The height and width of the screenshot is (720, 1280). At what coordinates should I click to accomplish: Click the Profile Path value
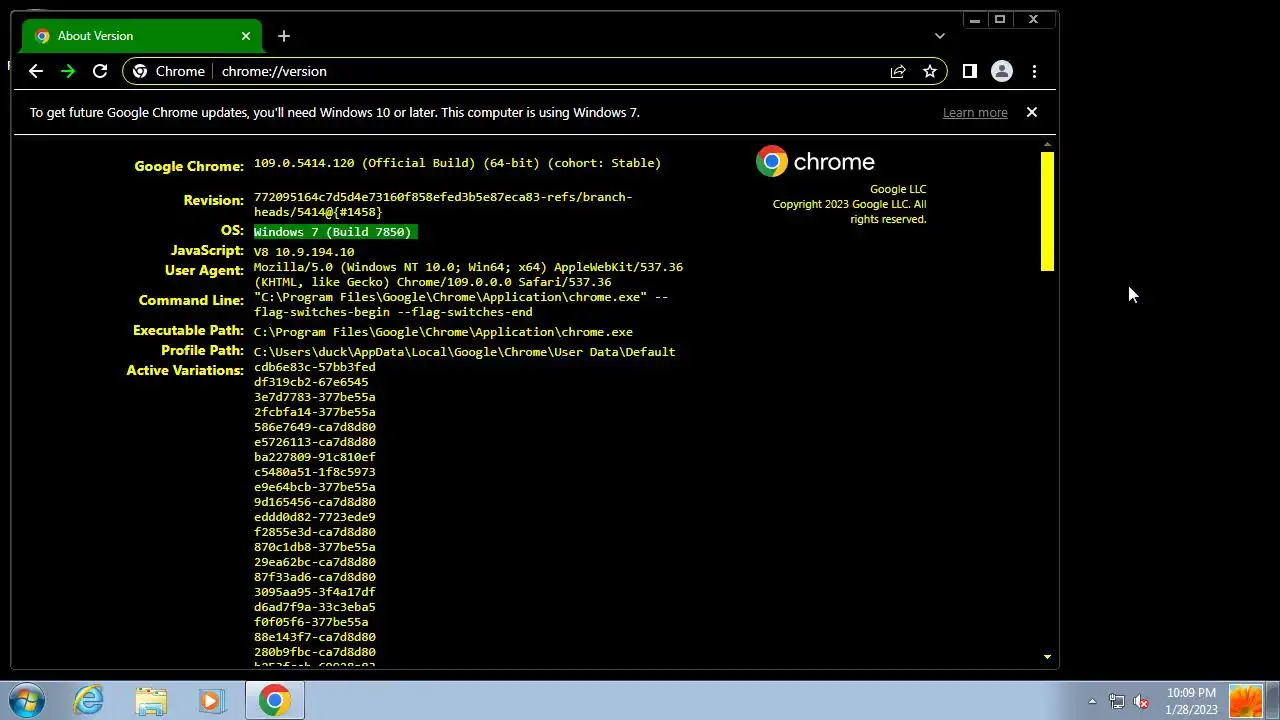pos(465,352)
